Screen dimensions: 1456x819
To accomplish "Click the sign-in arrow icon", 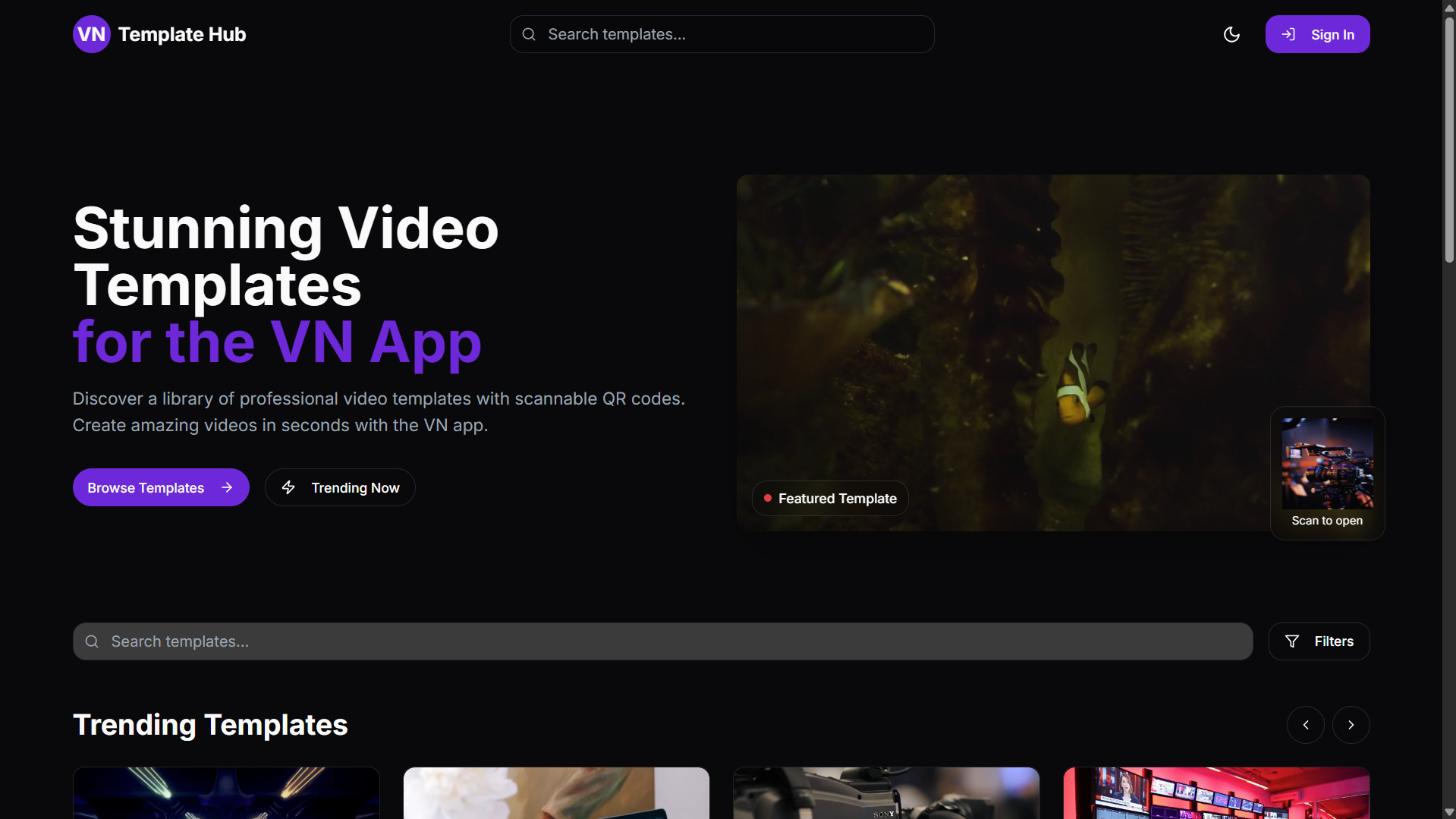I will coord(1288,34).
